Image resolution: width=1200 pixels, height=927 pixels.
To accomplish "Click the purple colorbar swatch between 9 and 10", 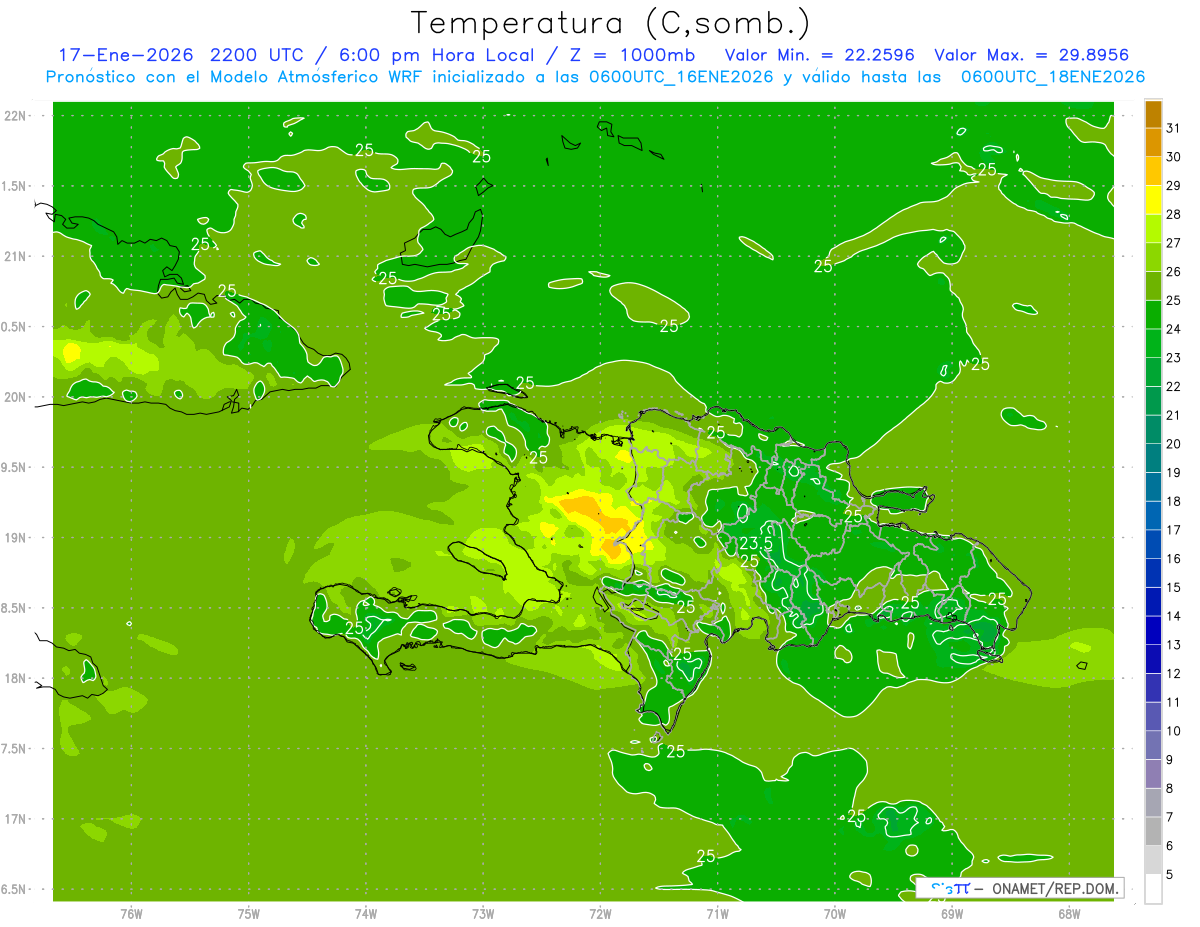I will pos(1153,745).
